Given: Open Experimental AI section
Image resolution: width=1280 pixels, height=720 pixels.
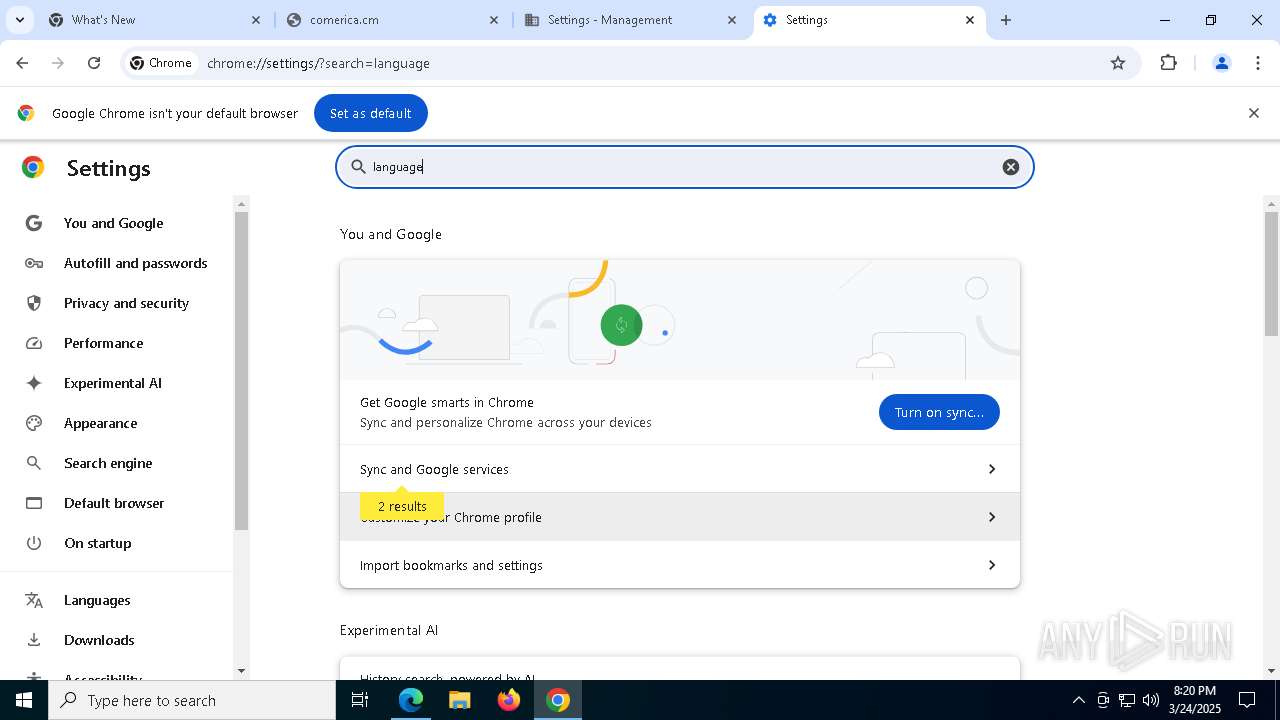Looking at the screenshot, I should click(x=113, y=383).
